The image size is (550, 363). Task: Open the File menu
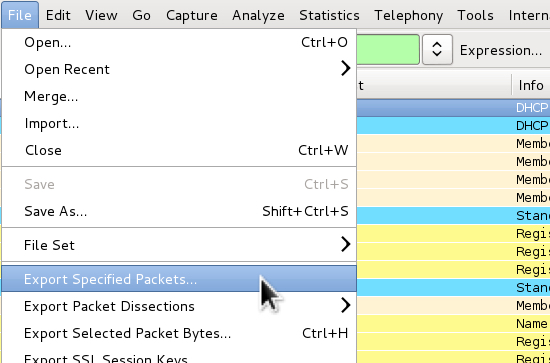[x=20, y=15]
